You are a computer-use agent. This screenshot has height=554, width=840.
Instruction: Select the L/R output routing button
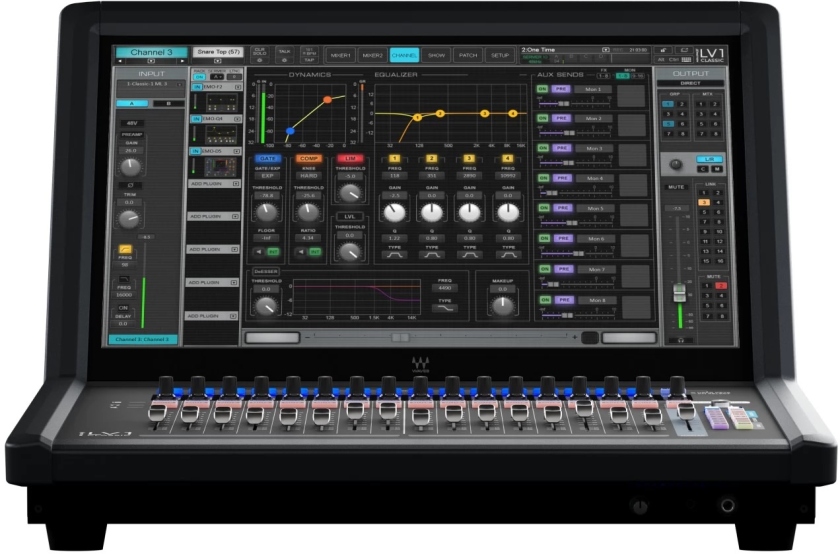(709, 160)
